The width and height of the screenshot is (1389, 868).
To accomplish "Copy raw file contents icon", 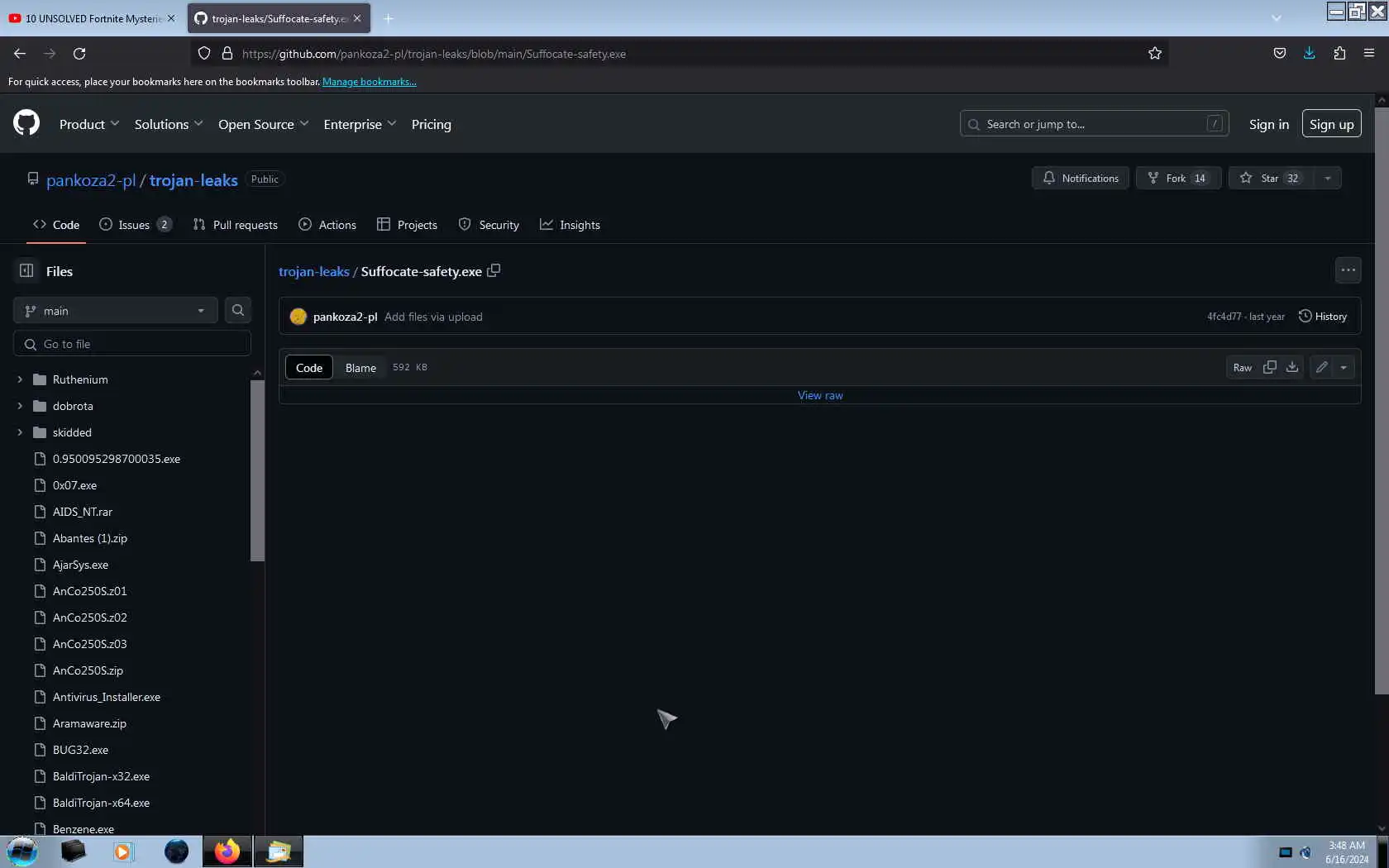I will [x=1270, y=367].
